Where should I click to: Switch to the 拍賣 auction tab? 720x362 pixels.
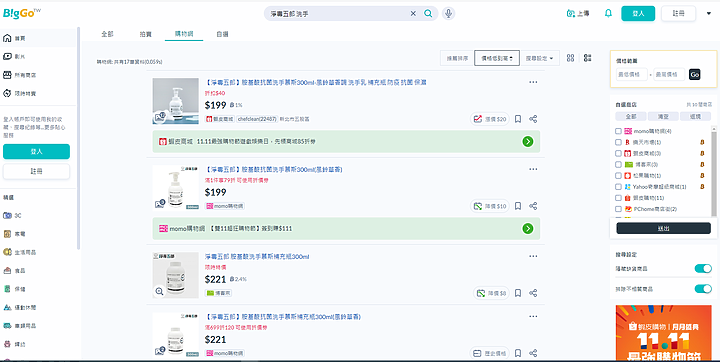pyautogui.click(x=146, y=34)
